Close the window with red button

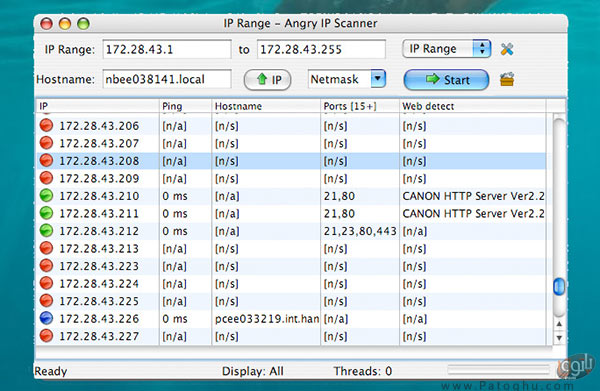[x=47, y=24]
